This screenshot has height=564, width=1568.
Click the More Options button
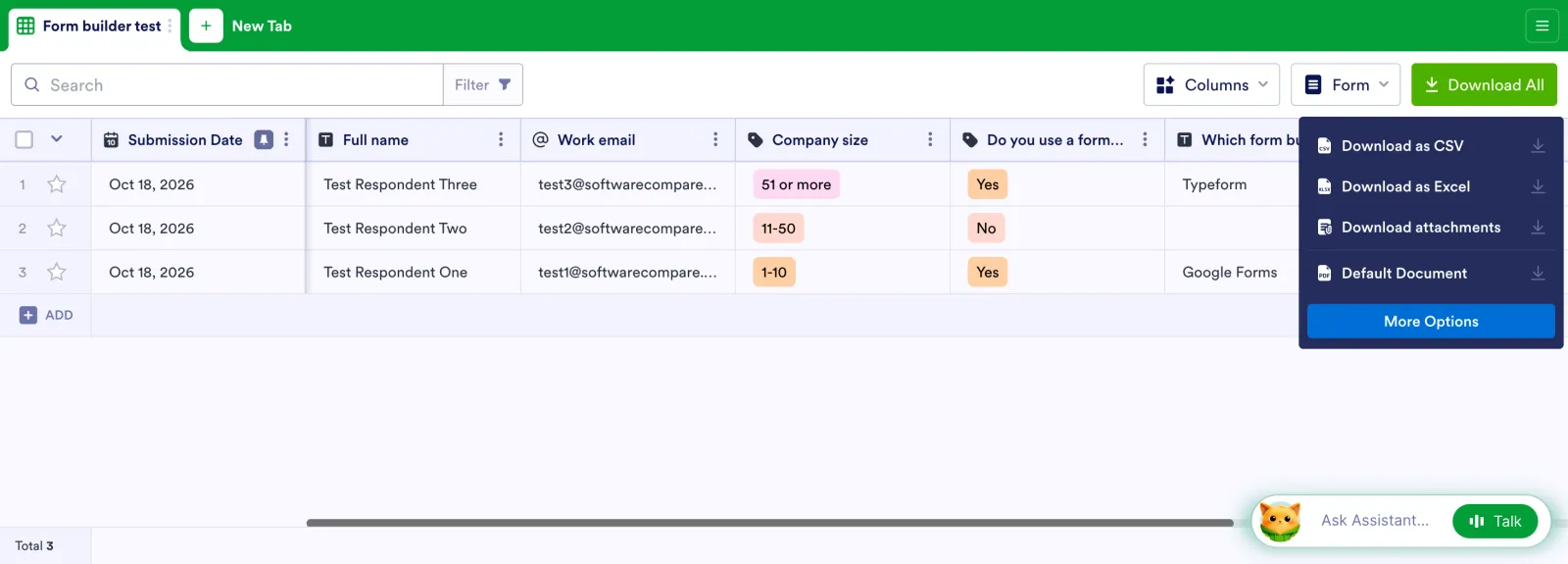click(1431, 321)
